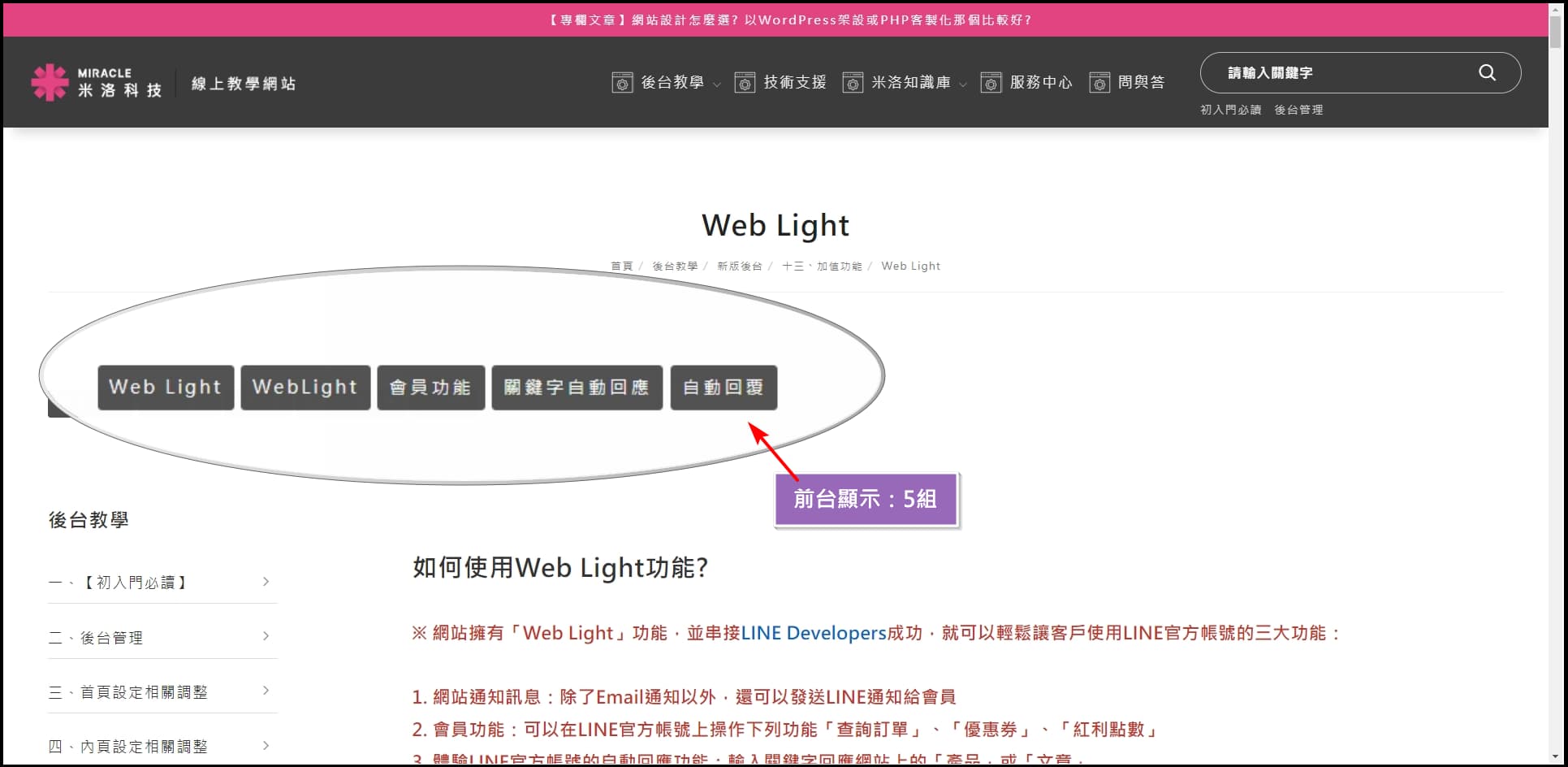Click the Miracle 米洛科技 logo
This screenshot has height=767, width=1568.
click(97, 82)
